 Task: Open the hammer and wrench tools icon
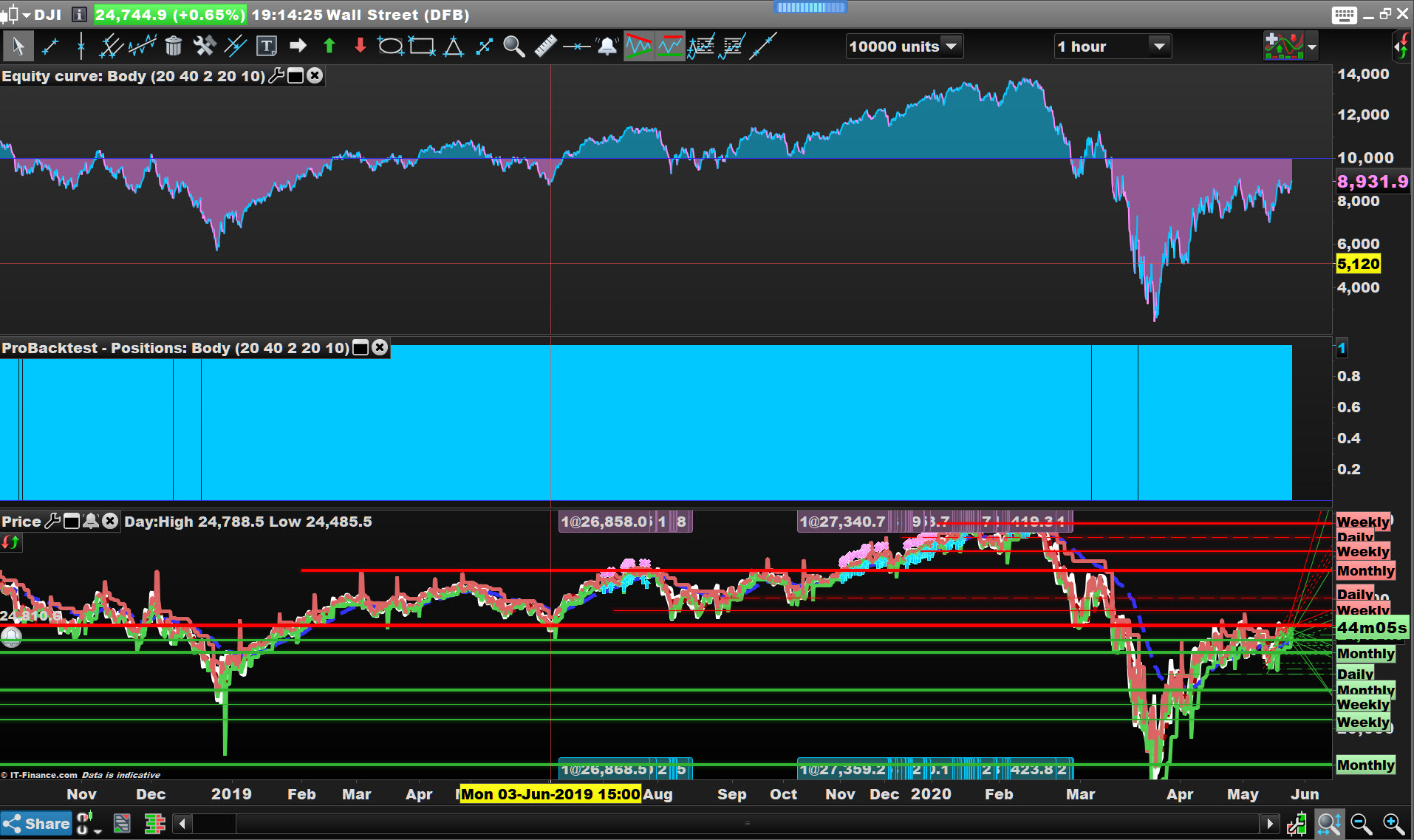tap(205, 46)
